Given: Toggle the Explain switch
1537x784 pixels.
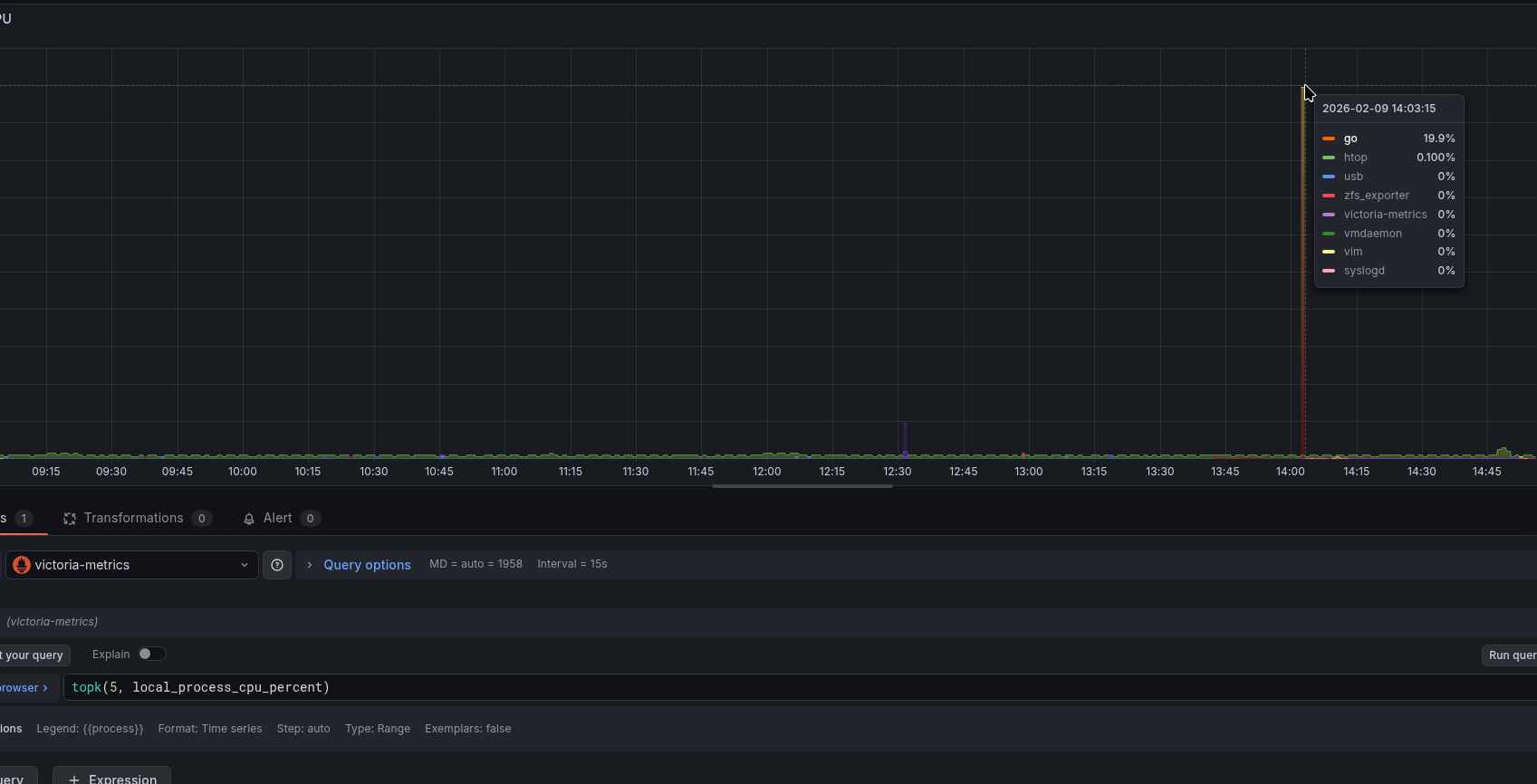Looking at the screenshot, I should click(x=150, y=654).
